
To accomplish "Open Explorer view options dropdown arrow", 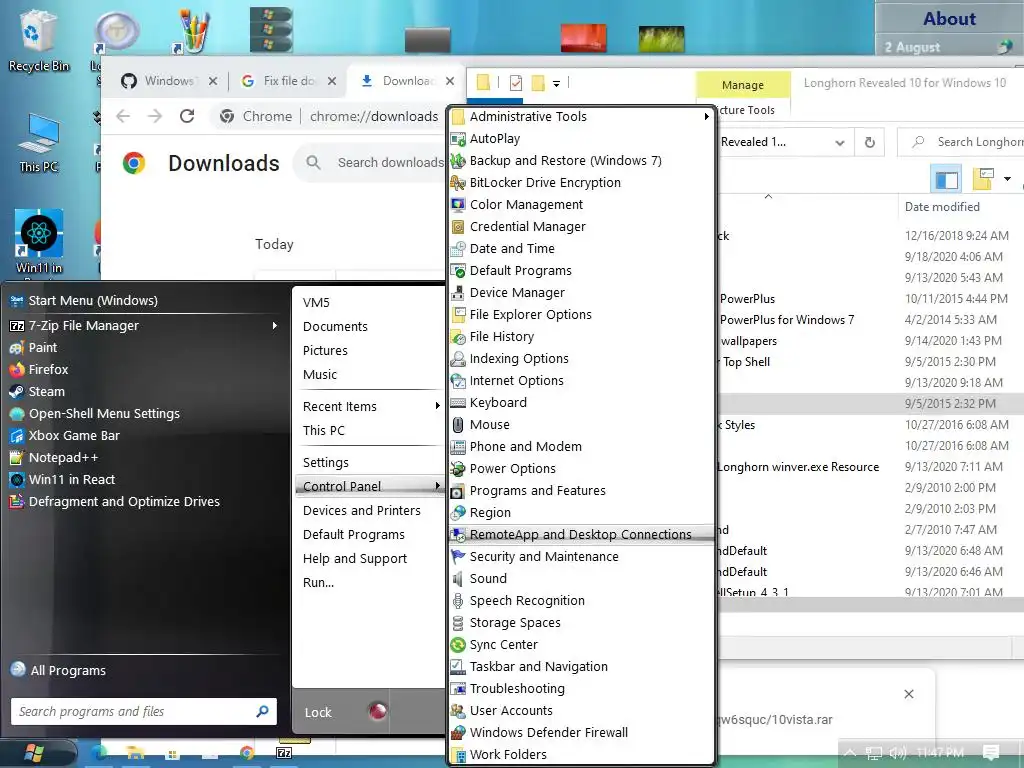I will tap(1008, 179).
